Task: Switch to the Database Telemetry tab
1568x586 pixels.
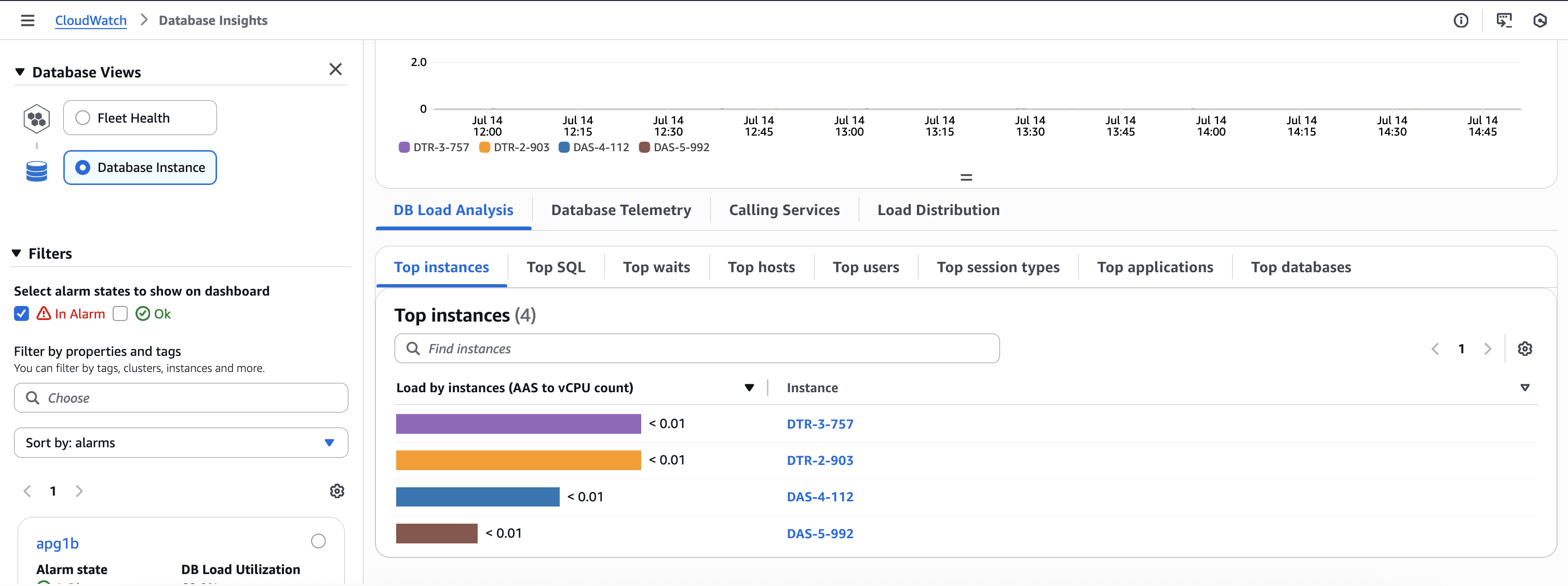Action: pyautogui.click(x=621, y=209)
